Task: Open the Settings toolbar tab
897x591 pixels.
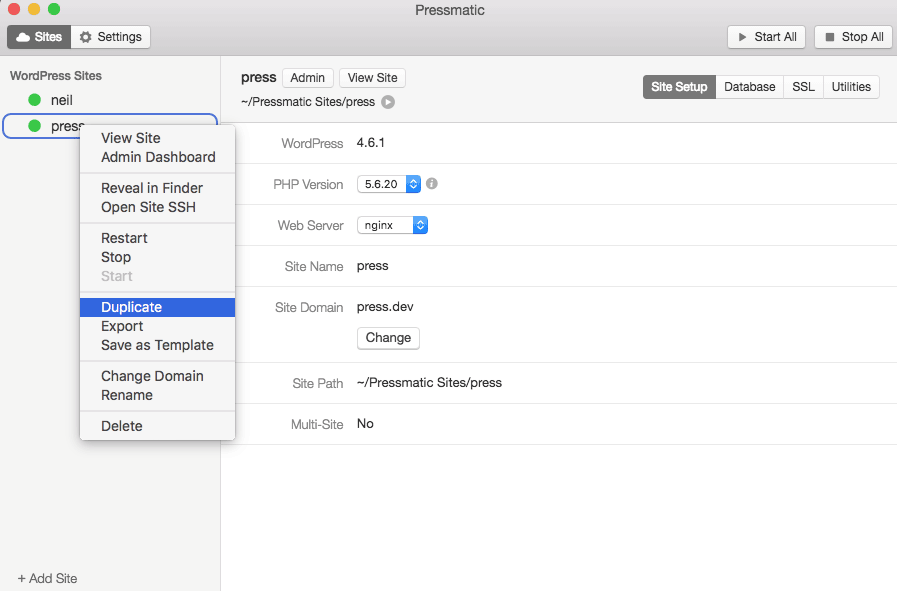Action: tap(110, 37)
